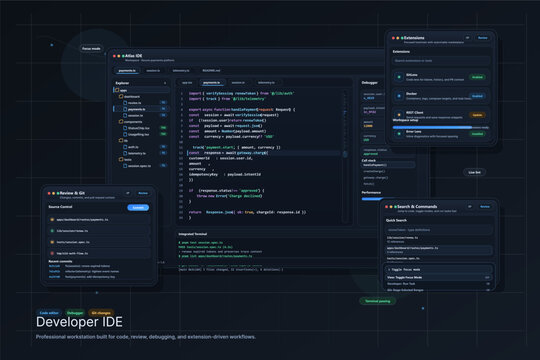The image size is (540, 360).
Task: Click the Error Lens extension icon
Action: click(x=399, y=133)
